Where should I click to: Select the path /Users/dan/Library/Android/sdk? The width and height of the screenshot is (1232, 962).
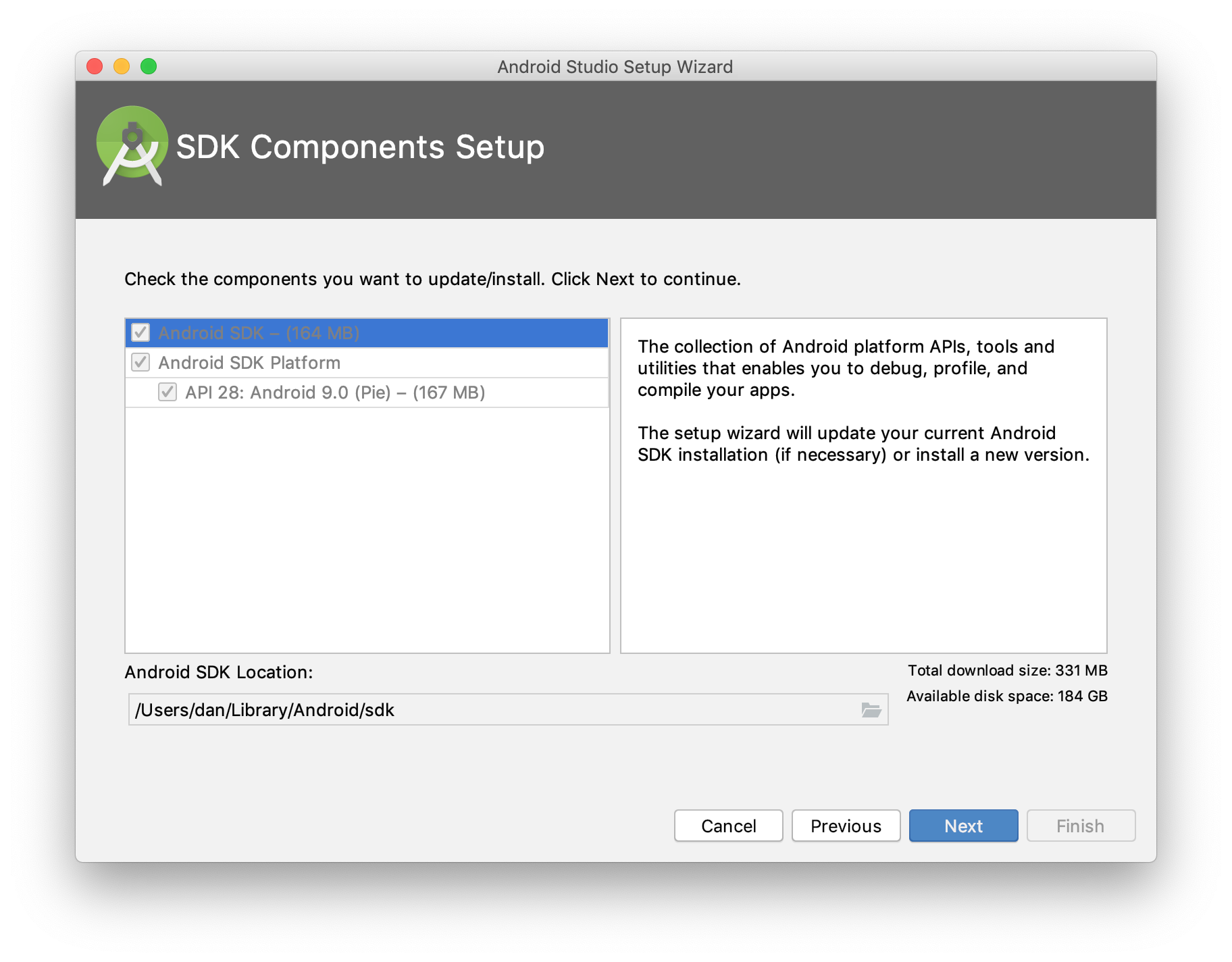coord(265,710)
